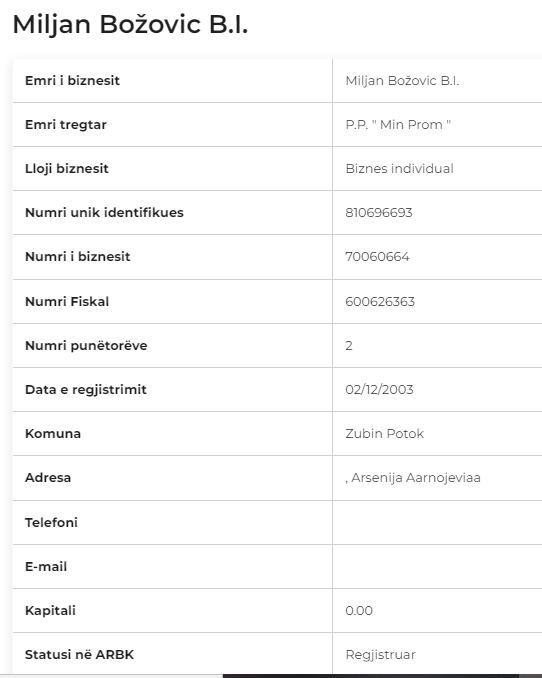
Task: Click the trade name value P.P. Min Prom
Action: coord(398,125)
